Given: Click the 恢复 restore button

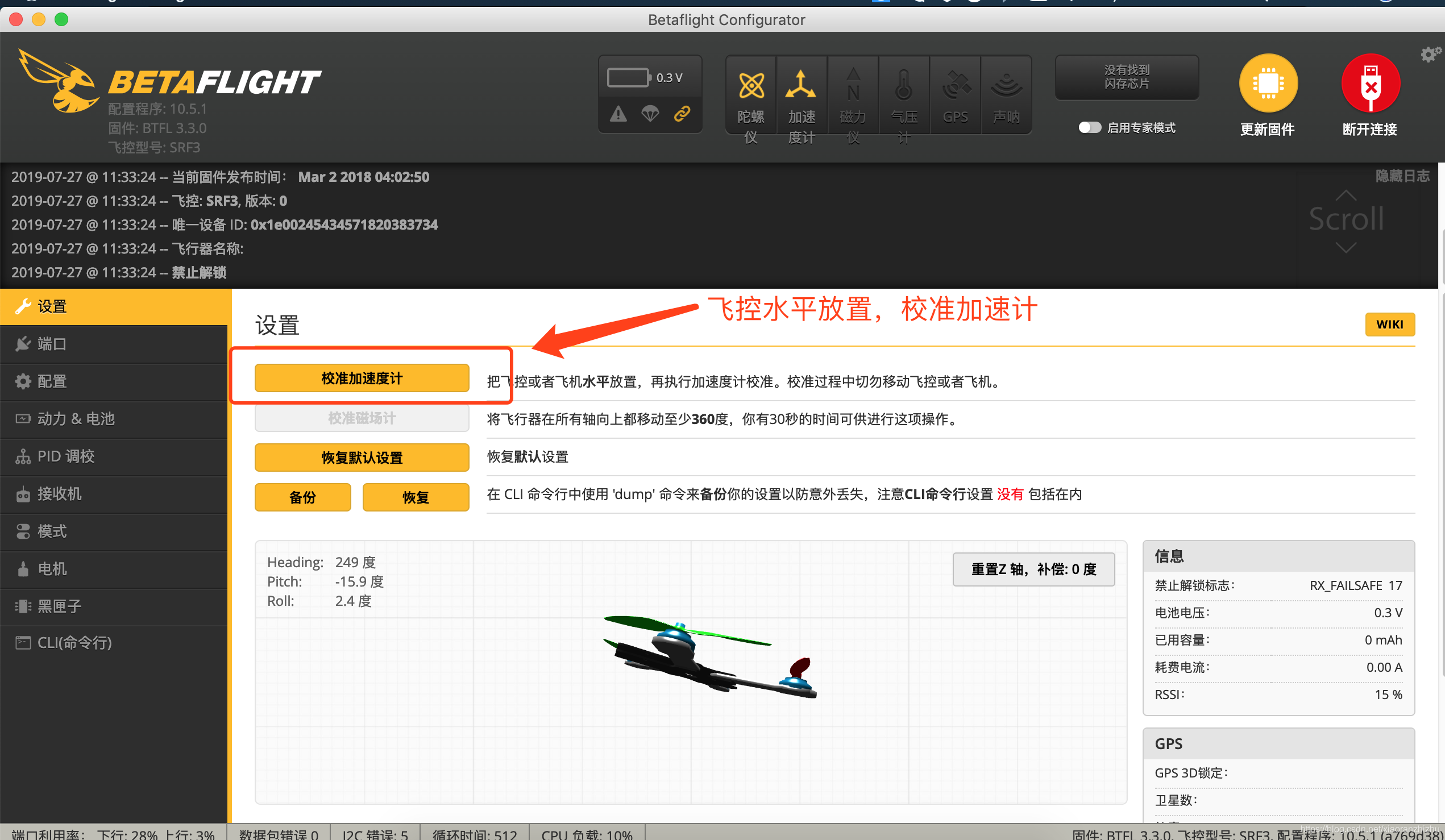Looking at the screenshot, I should click(x=416, y=497).
